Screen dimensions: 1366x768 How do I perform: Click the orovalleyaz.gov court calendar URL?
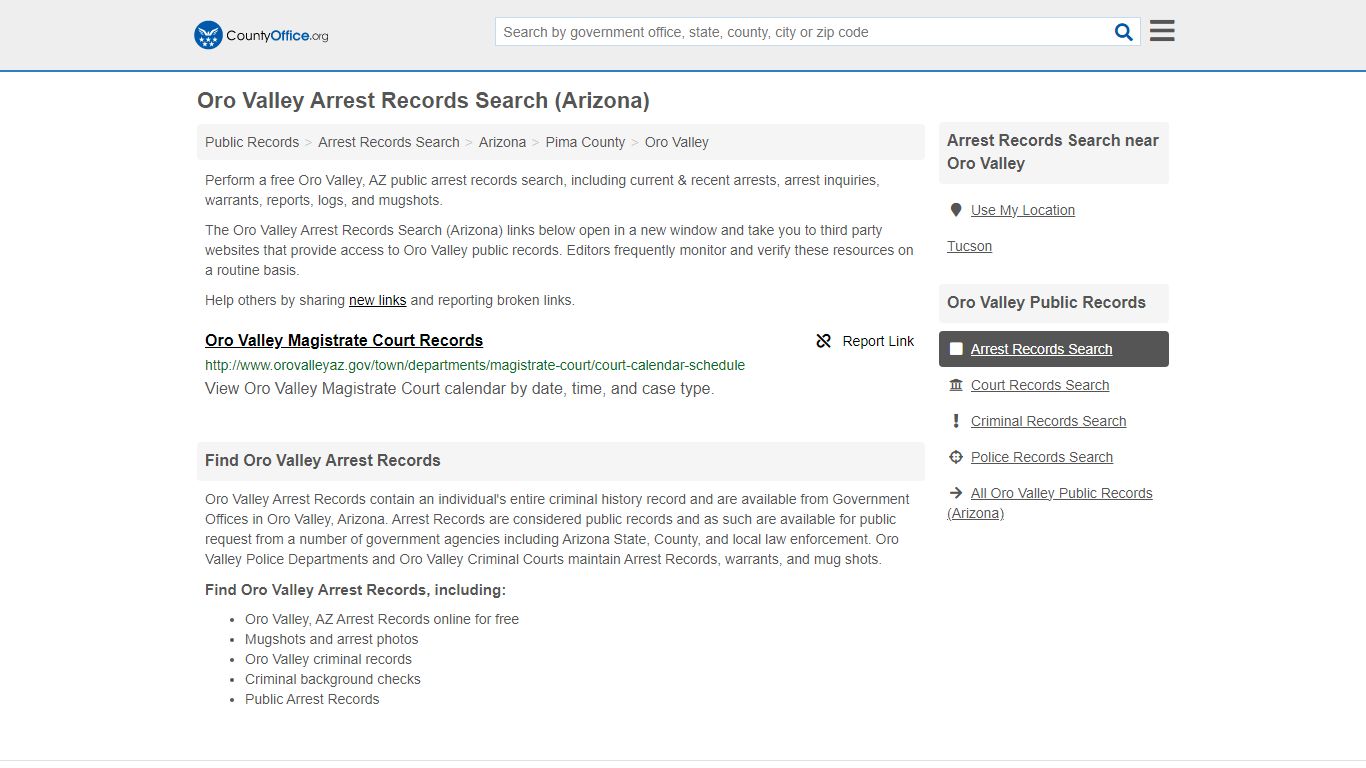[475, 365]
